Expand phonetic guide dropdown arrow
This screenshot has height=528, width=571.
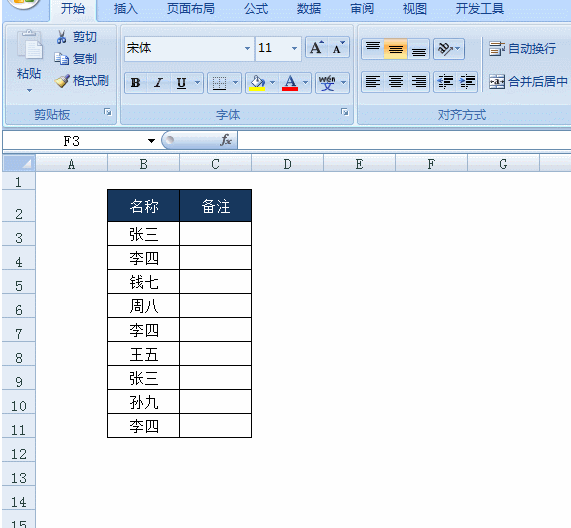click(x=343, y=83)
